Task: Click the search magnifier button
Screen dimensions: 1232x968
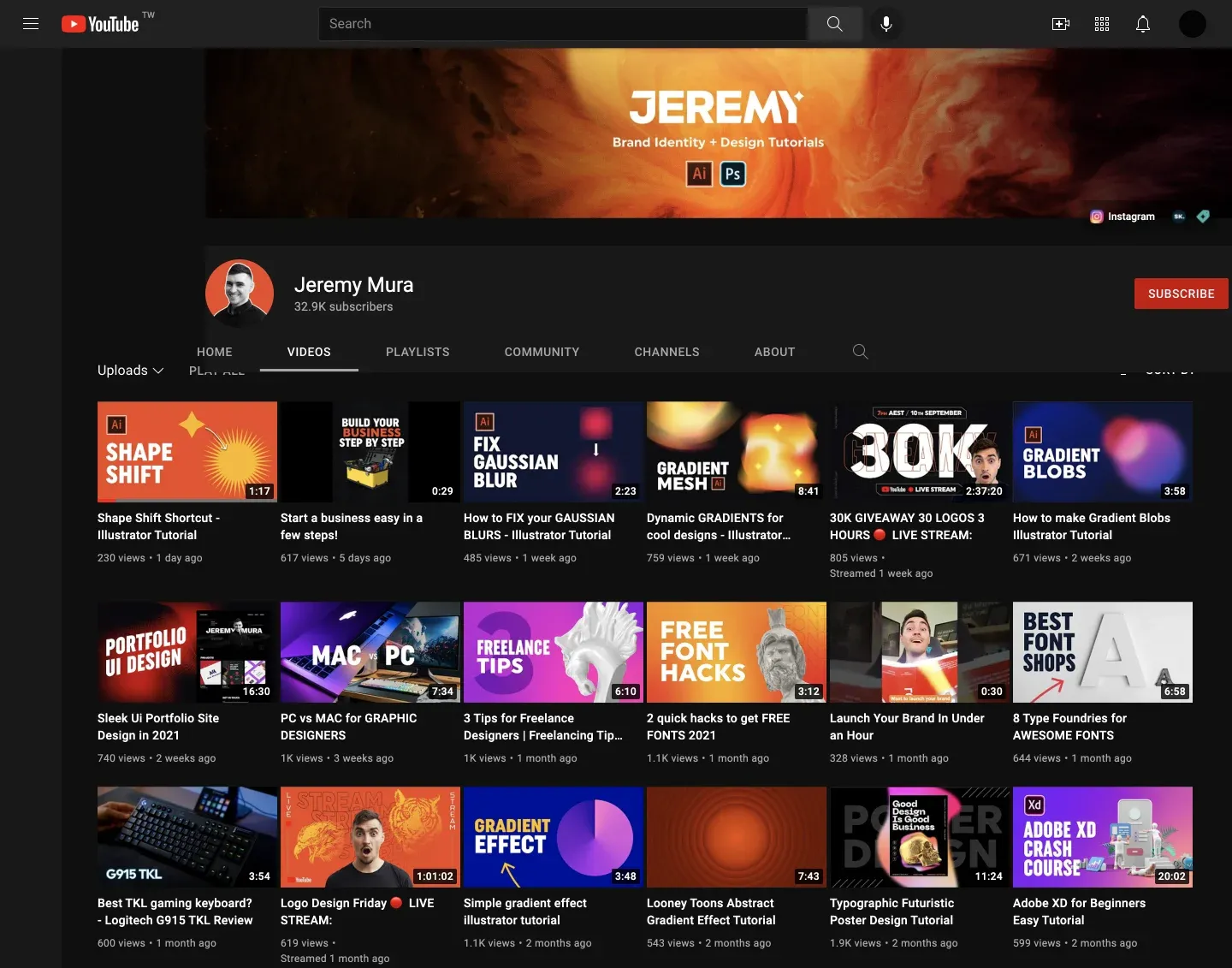Action: (x=834, y=24)
